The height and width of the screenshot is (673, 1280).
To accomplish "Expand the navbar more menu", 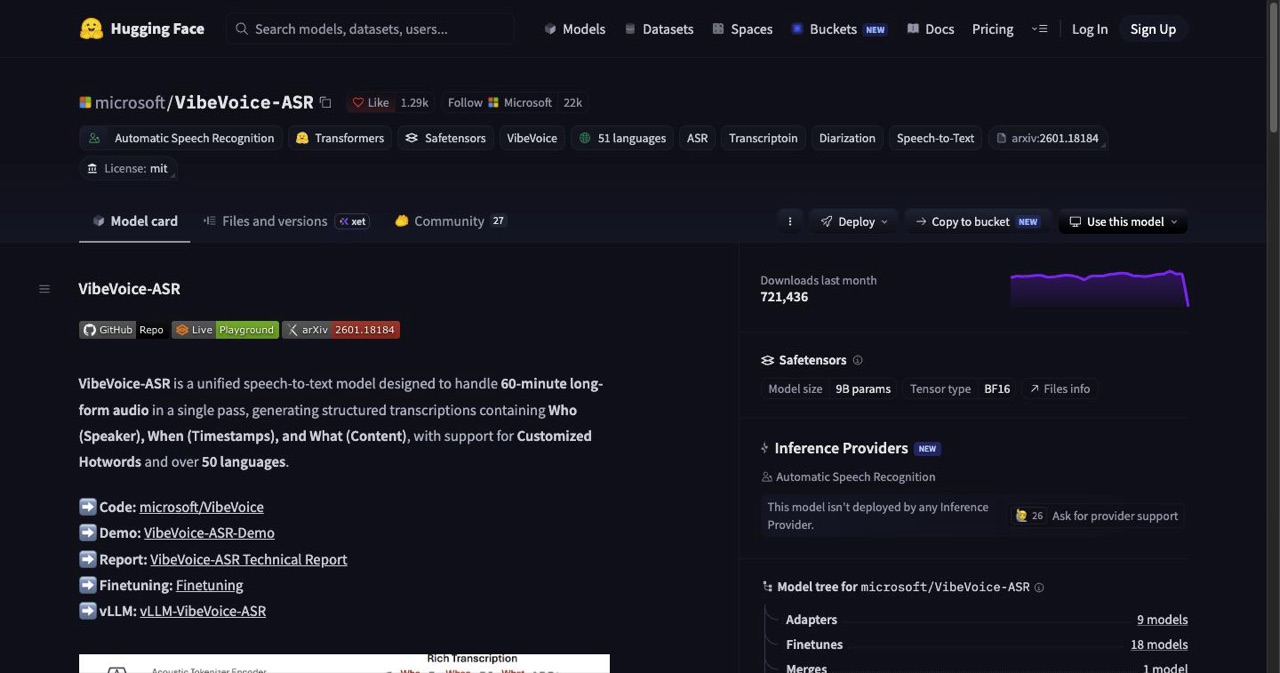I will click(1040, 29).
